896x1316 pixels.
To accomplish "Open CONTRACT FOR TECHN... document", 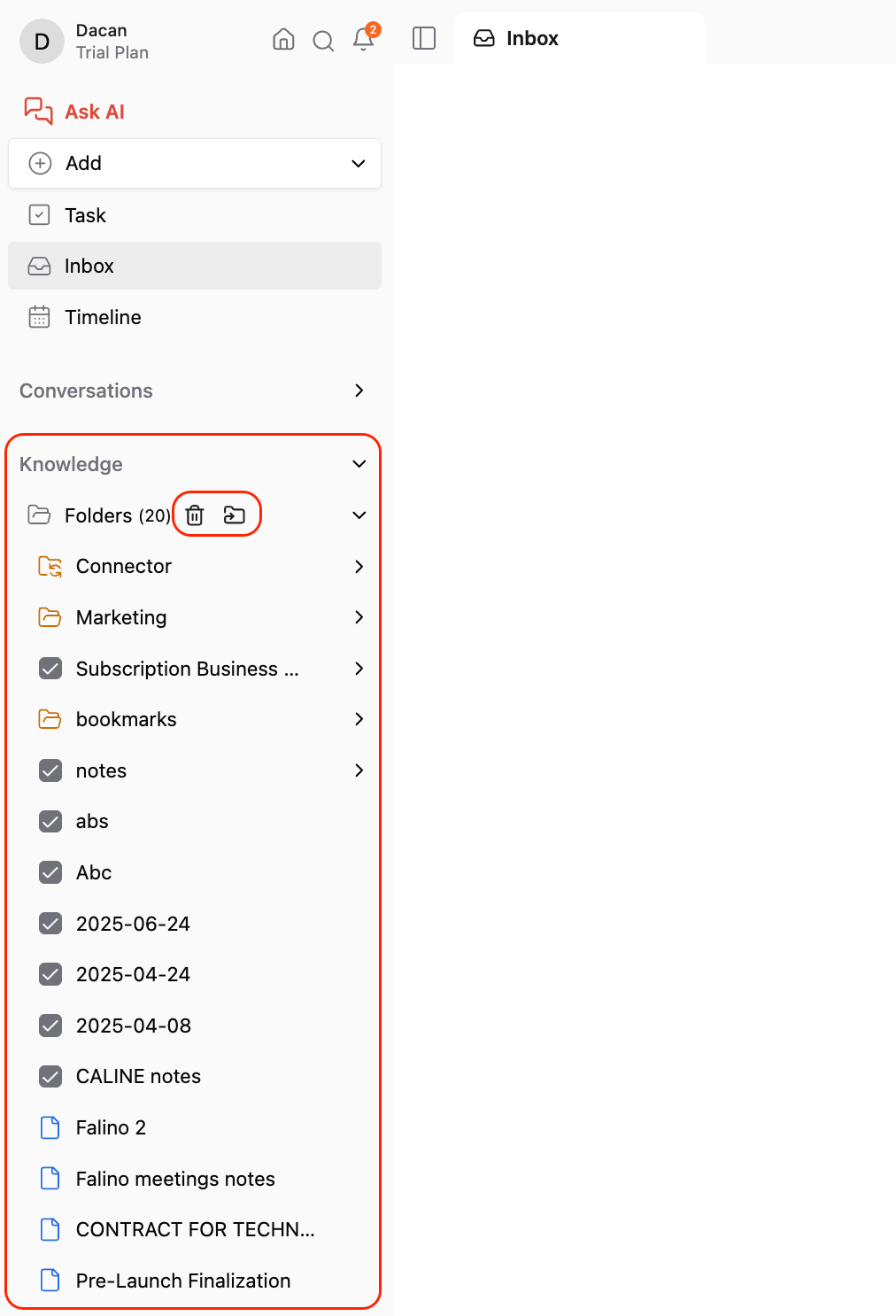I will 196,1229.
